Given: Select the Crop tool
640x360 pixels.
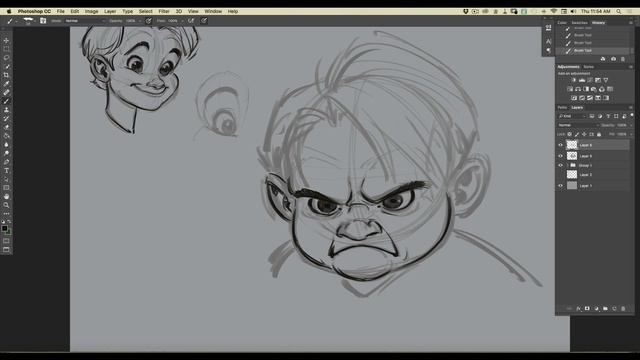Looking at the screenshot, I should [x=6, y=75].
